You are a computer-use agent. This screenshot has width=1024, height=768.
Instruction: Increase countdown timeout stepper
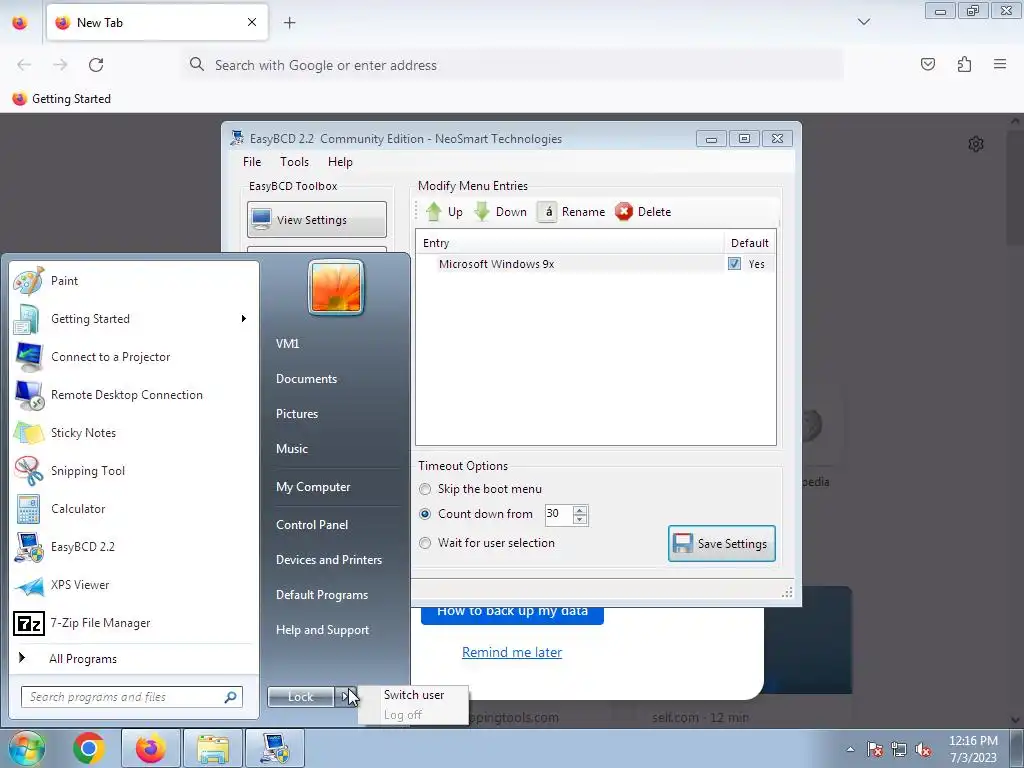coord(580,510)
